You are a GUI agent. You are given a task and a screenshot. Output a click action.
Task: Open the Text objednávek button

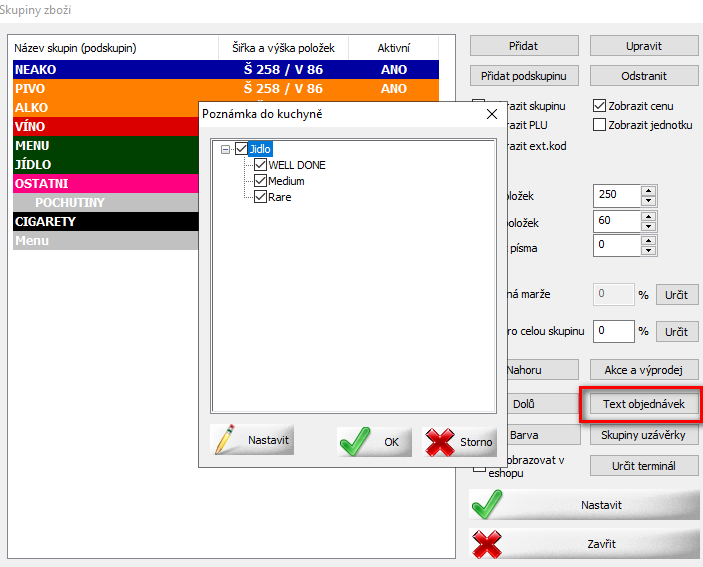tap(643, 404)
